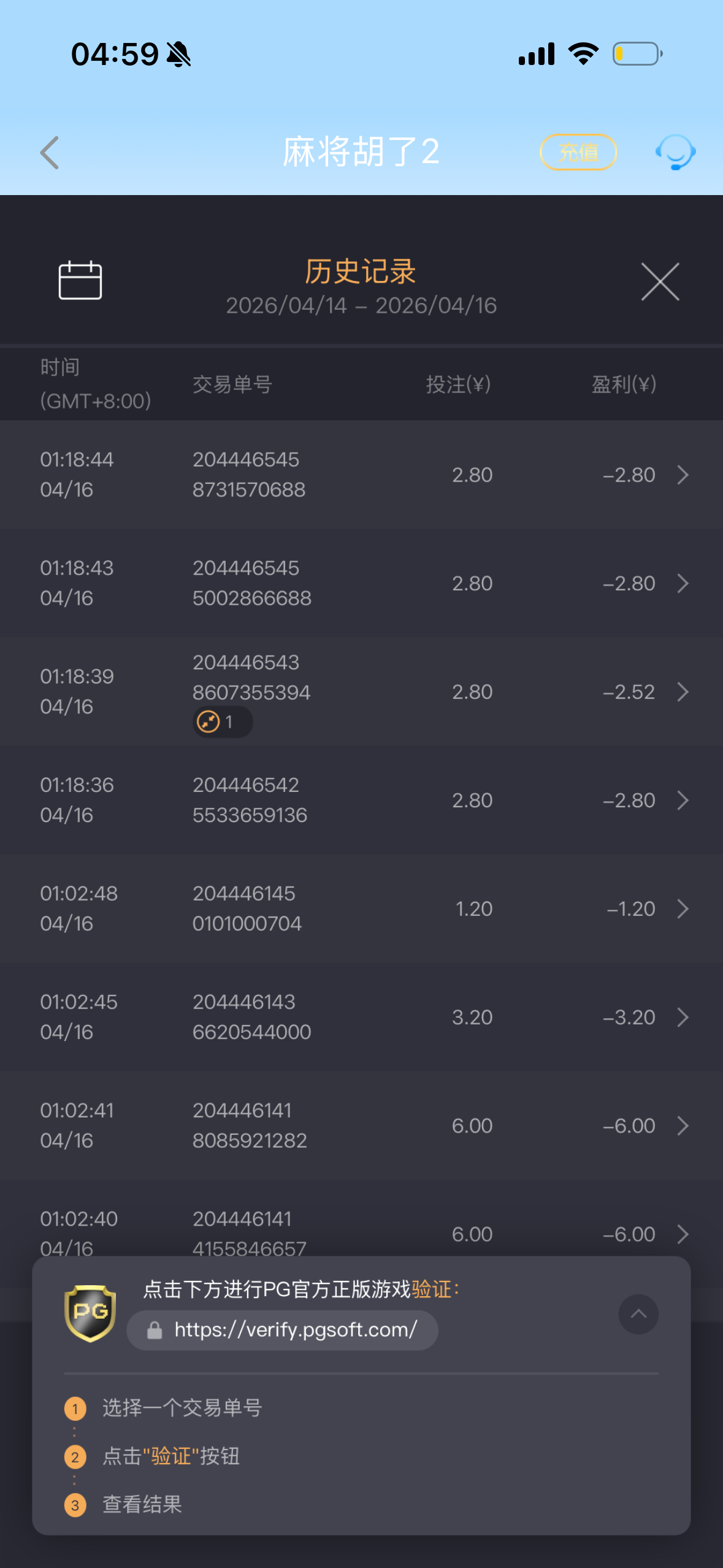Collapse the PG verification tip panel
Screen dimensions: 723x1568
[638, 1314]
